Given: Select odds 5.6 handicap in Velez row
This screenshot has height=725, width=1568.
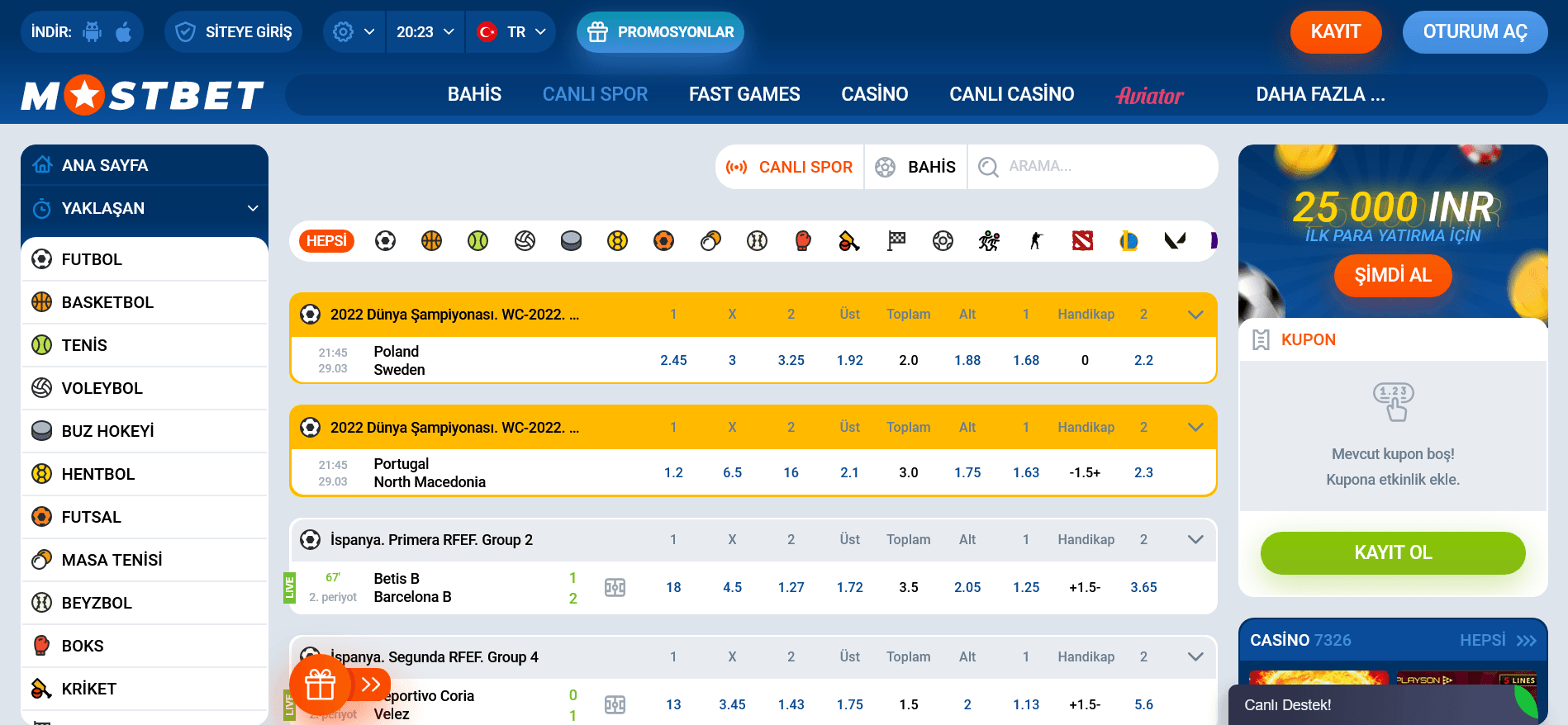Looking at the screenshot, I should tap(1143, 704).
